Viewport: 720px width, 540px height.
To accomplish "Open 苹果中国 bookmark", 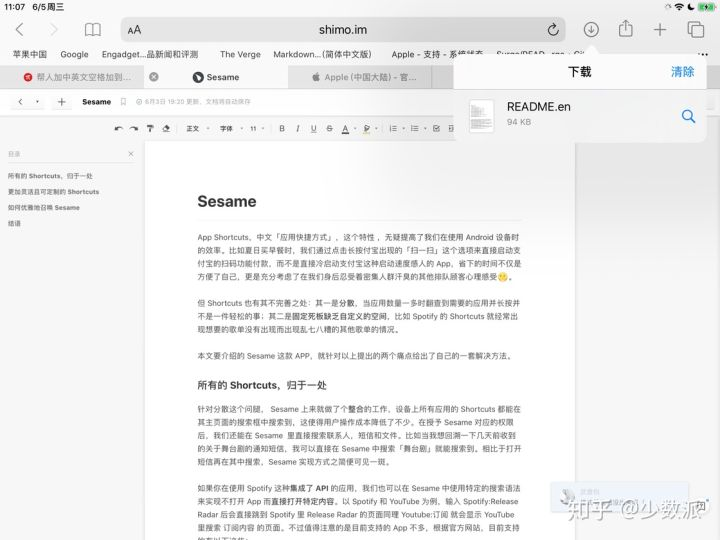I will click(30, 54).
